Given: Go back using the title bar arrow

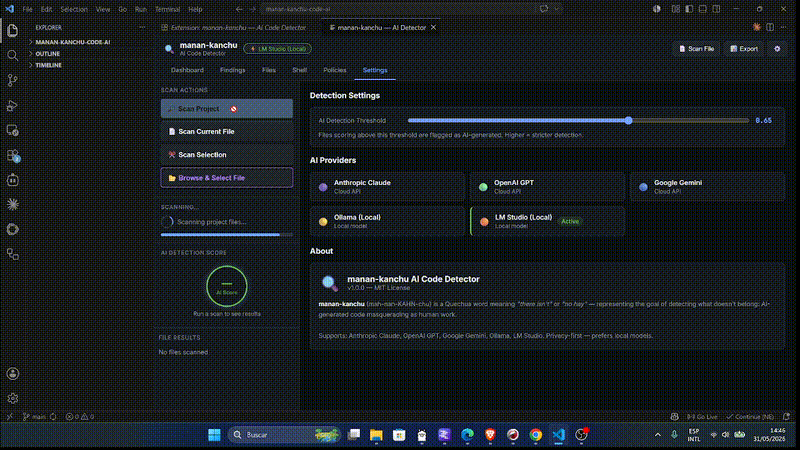Looking at the screenshot, I should pos(239,9).
